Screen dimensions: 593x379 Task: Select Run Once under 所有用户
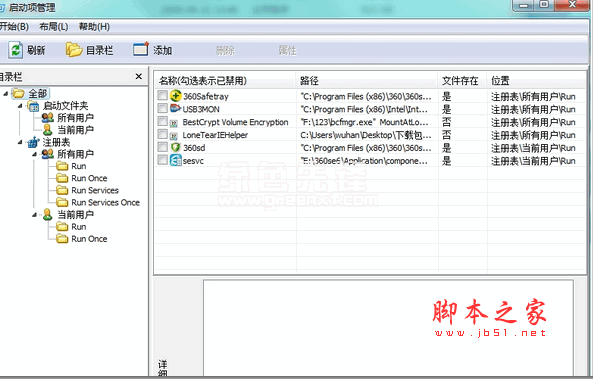coord(89,178)
